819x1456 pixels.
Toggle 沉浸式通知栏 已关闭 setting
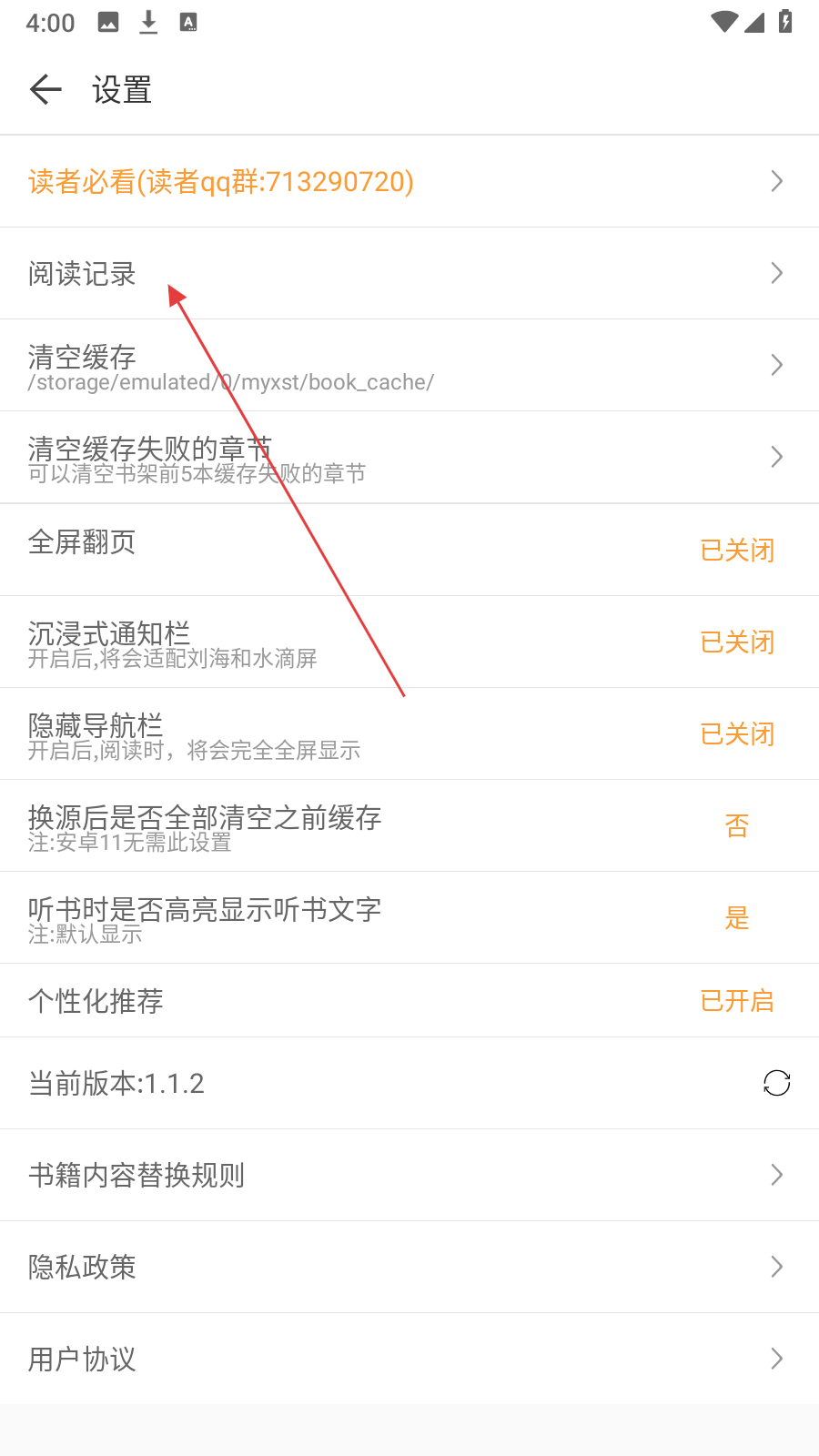pyautogui.click(x=737, y=642)
